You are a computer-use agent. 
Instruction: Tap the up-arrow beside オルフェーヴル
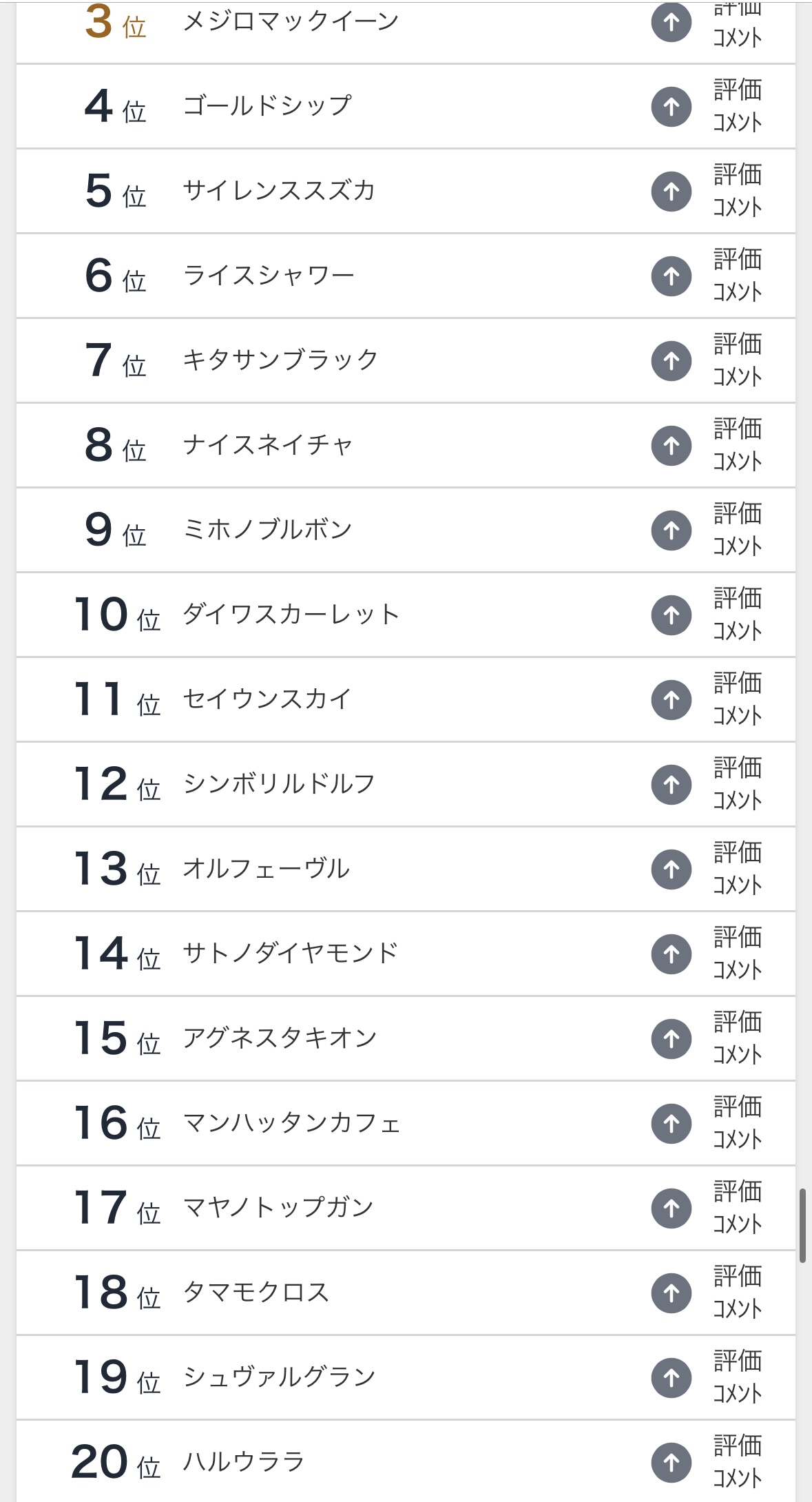click(x=671, y=869)
